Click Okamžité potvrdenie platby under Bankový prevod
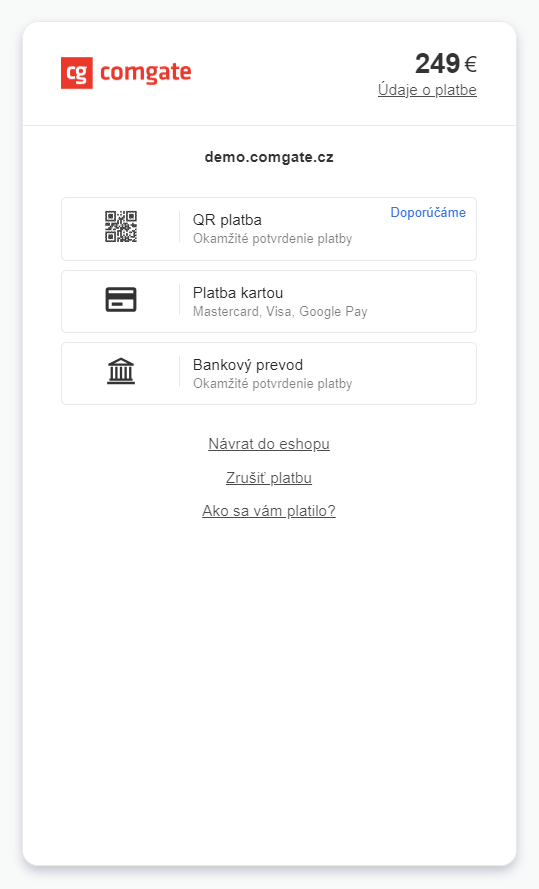 (x=273, y=384)
